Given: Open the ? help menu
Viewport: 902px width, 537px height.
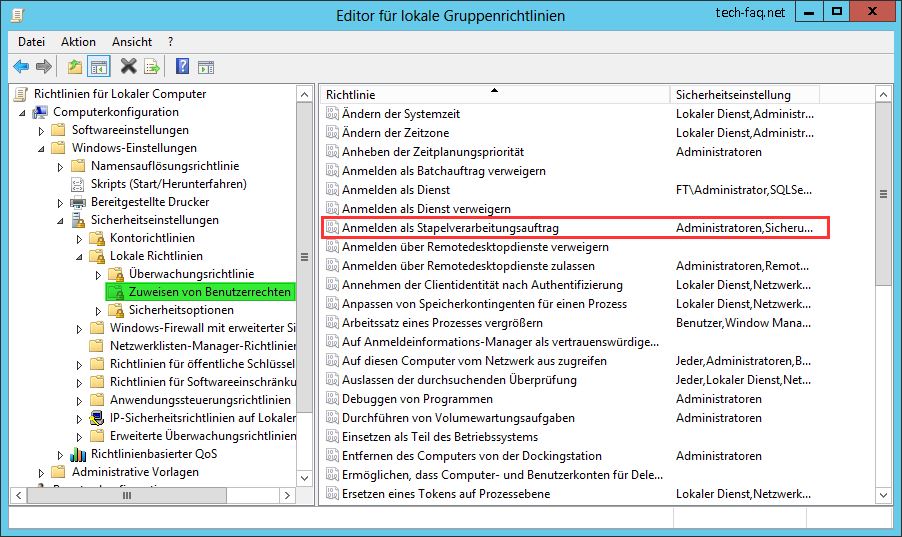Looking at the screenshot, I should (170, 41).
